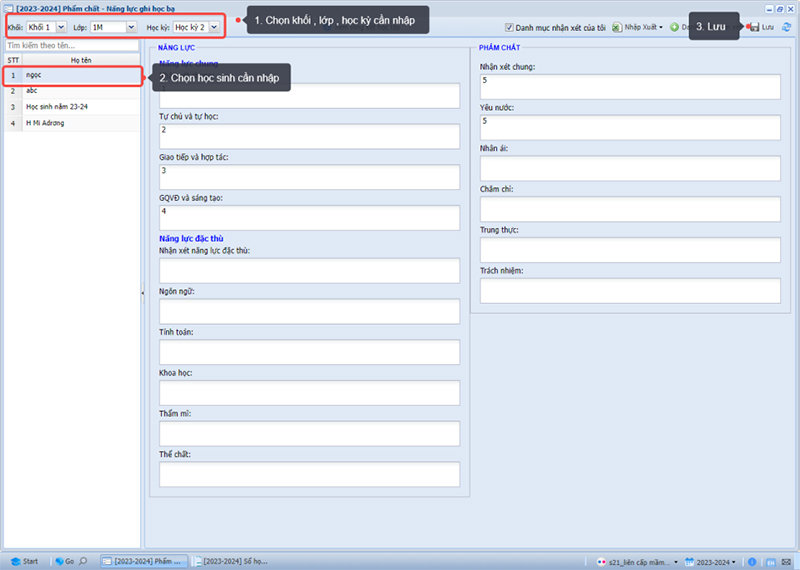Click the Nhân ái text field
The height and width of the screenshot is (570, 800).
pyautogui.click(x=630, y=168)
